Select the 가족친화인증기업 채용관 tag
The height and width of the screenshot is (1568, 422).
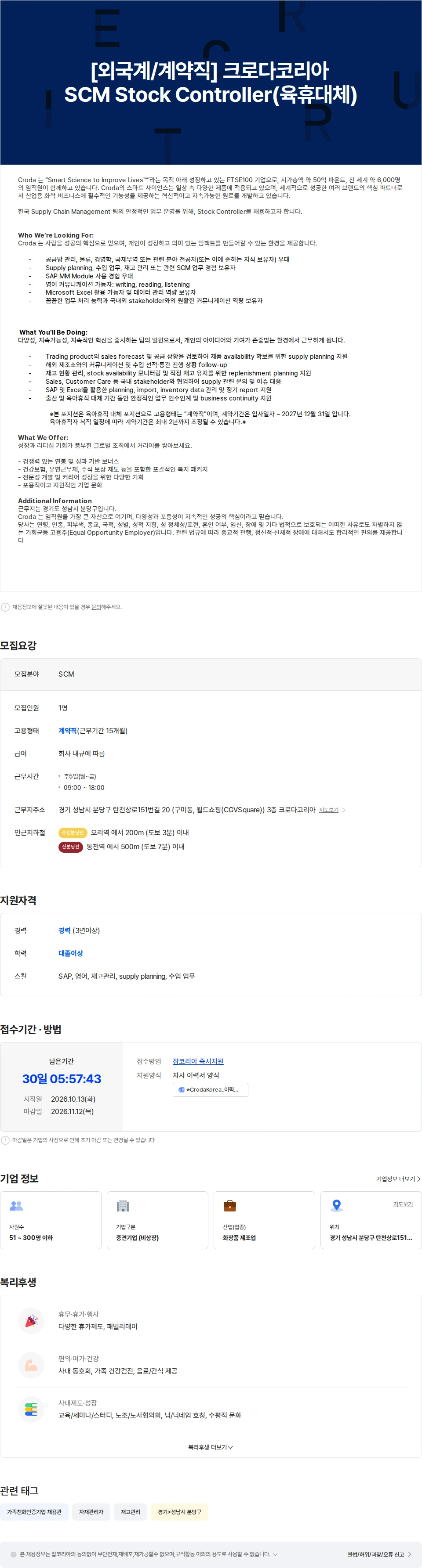pos(34,1511)
